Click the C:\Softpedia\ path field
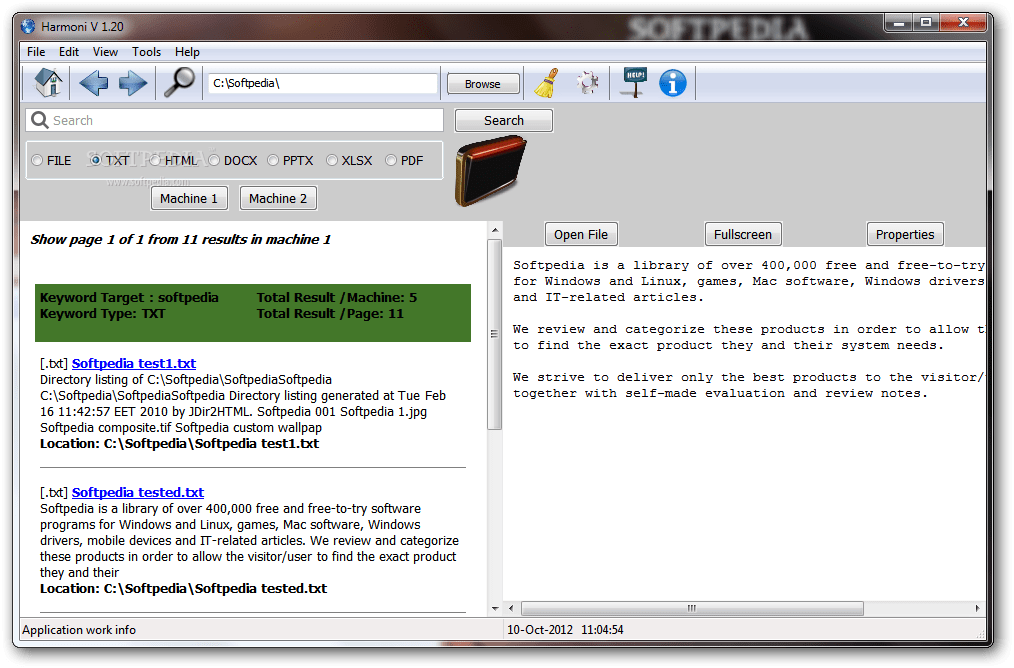The image size is (1014, 668). coord(323,83)
